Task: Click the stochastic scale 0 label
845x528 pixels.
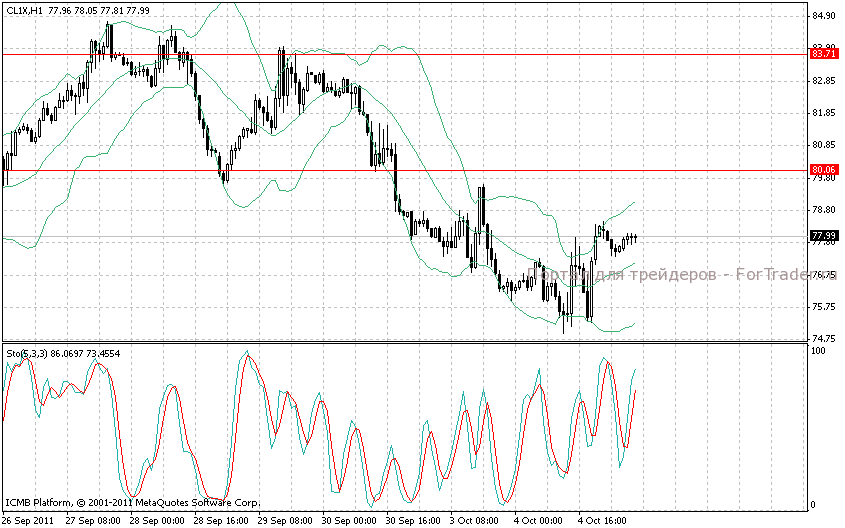Action: pyautogui.click(x=813, y=505)
